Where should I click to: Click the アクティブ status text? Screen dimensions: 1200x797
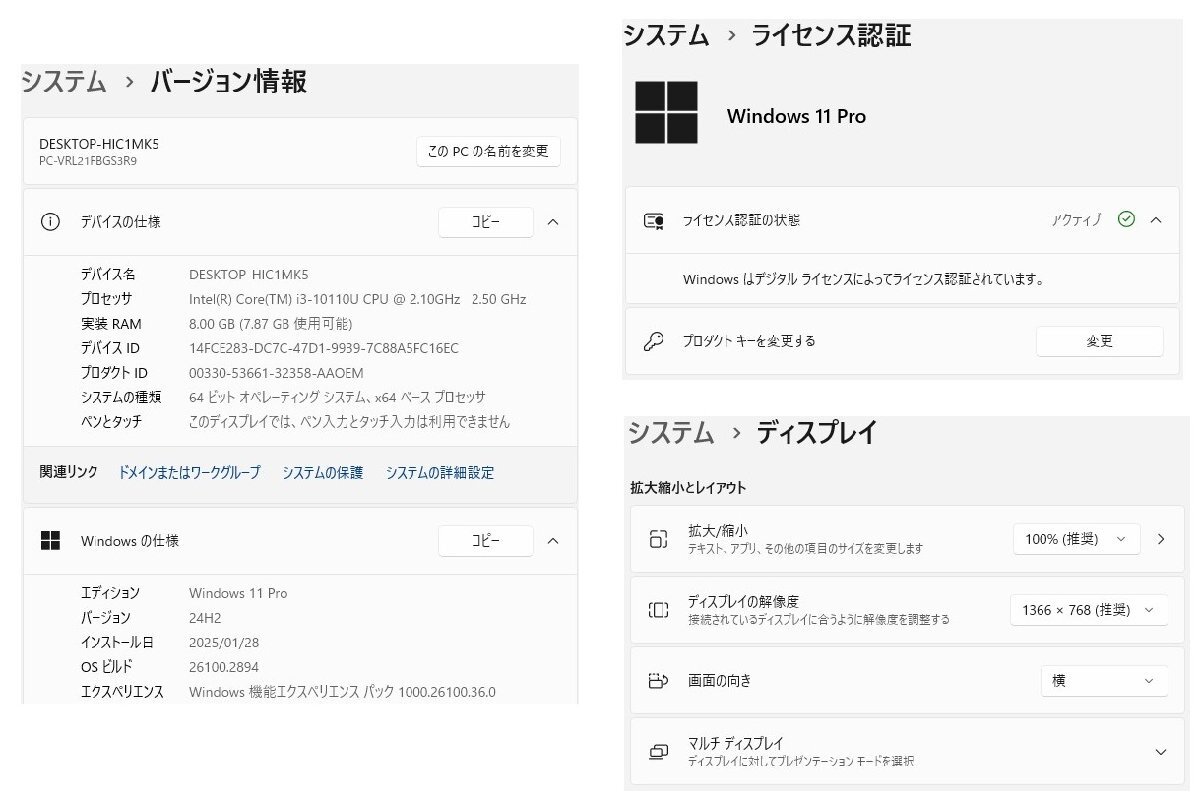[1077, 219]
